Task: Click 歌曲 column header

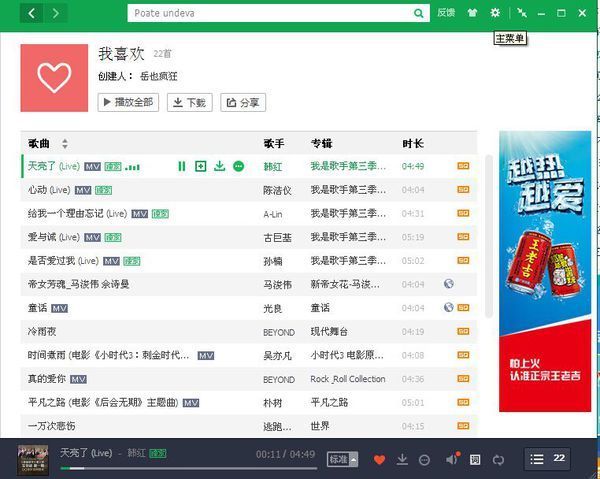Action: pyautogui.click(x=39, y=143)
